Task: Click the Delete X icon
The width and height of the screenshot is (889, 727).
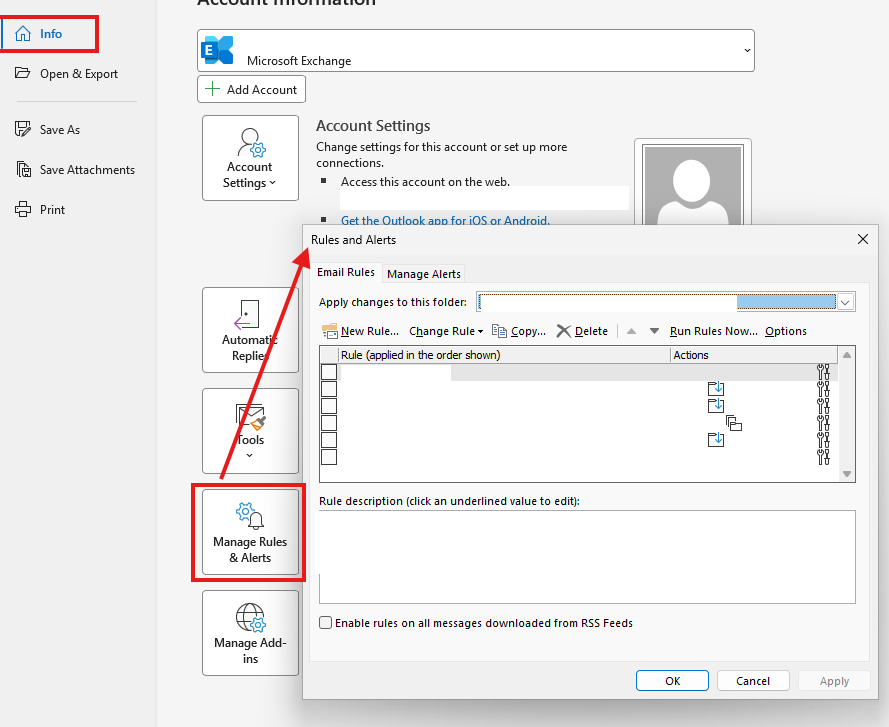Action: 564,331
